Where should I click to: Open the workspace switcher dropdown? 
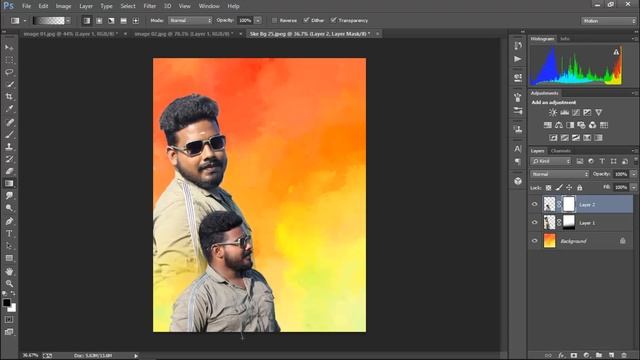point(608,20)
